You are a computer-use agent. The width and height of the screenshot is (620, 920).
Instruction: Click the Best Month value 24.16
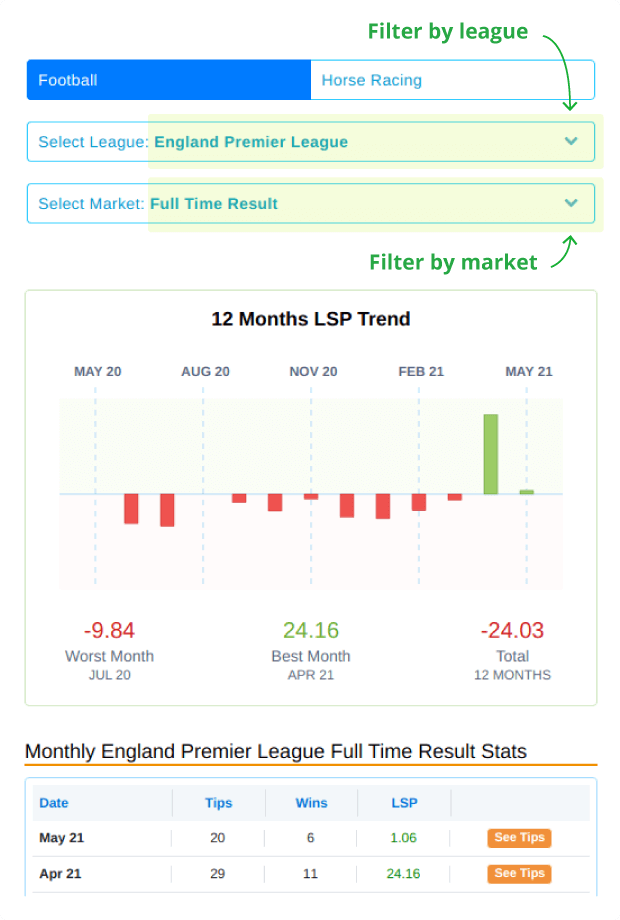(311, 631)
